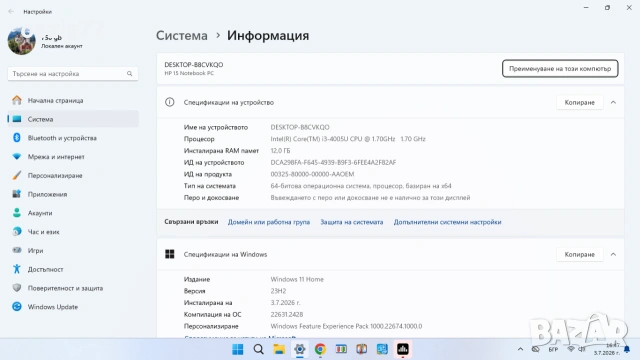Open Мрежа и интернет settings

coord(73,157)
